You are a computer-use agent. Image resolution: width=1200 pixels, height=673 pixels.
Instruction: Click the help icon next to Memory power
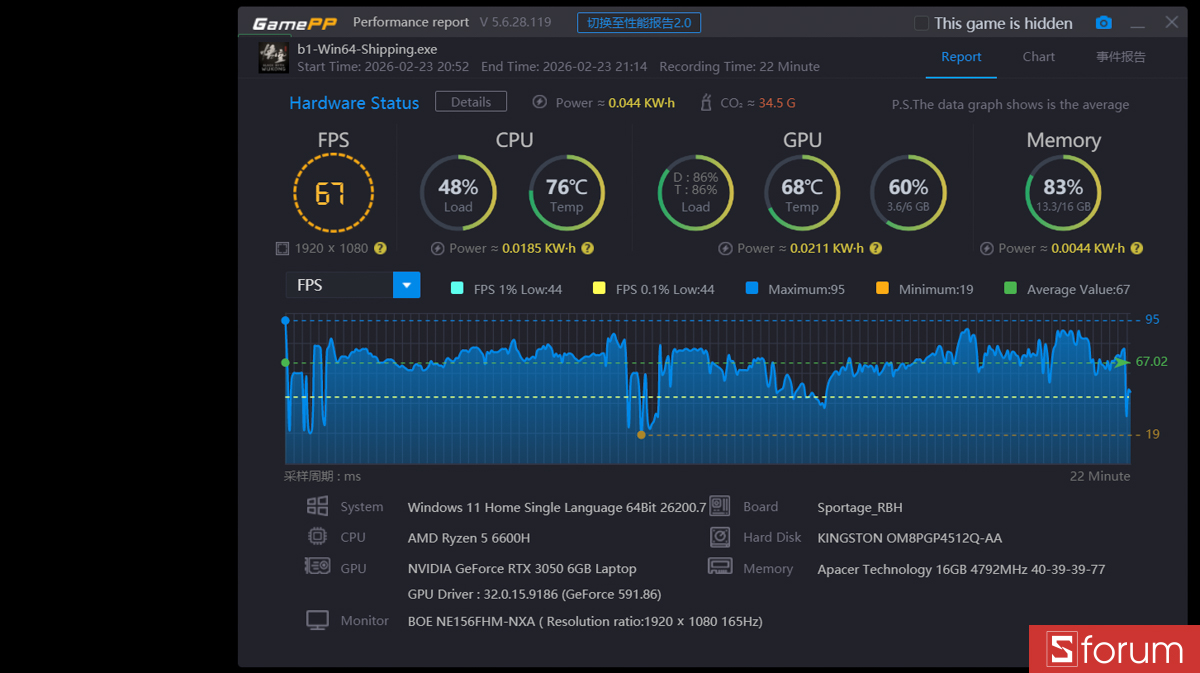(x=1136, y=248)
